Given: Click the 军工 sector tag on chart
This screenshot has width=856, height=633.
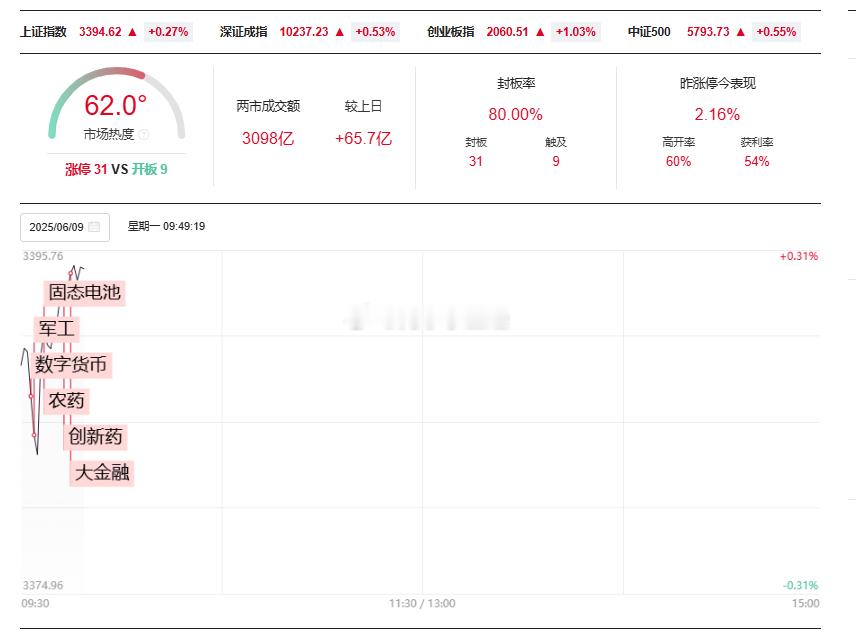Looking at the screenshot, I should (x=57, y=329).
